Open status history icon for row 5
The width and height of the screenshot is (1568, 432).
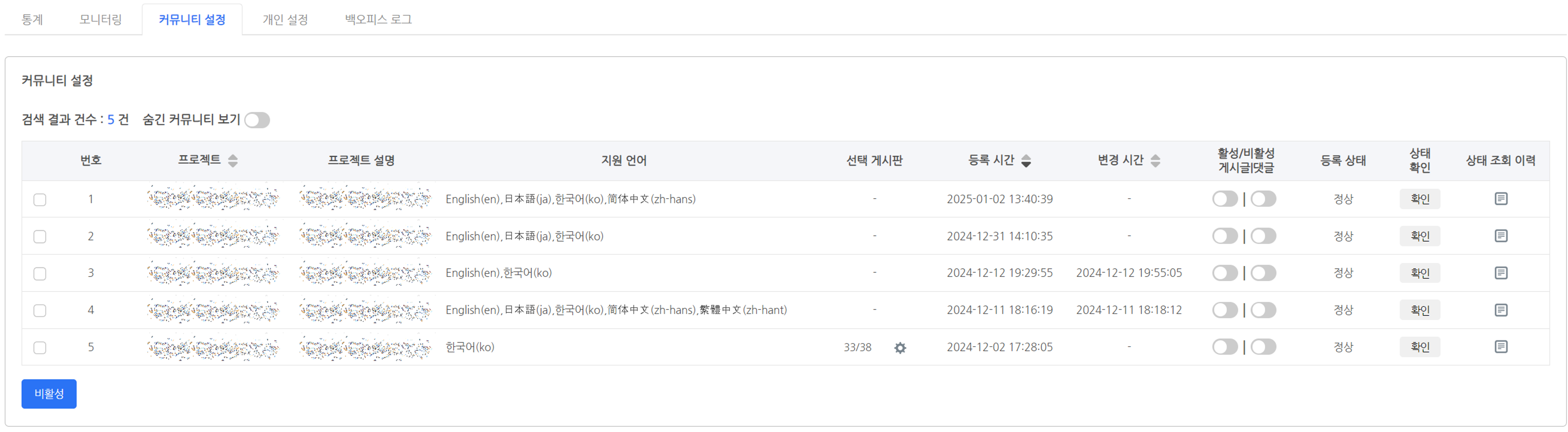click(1500, 347)
